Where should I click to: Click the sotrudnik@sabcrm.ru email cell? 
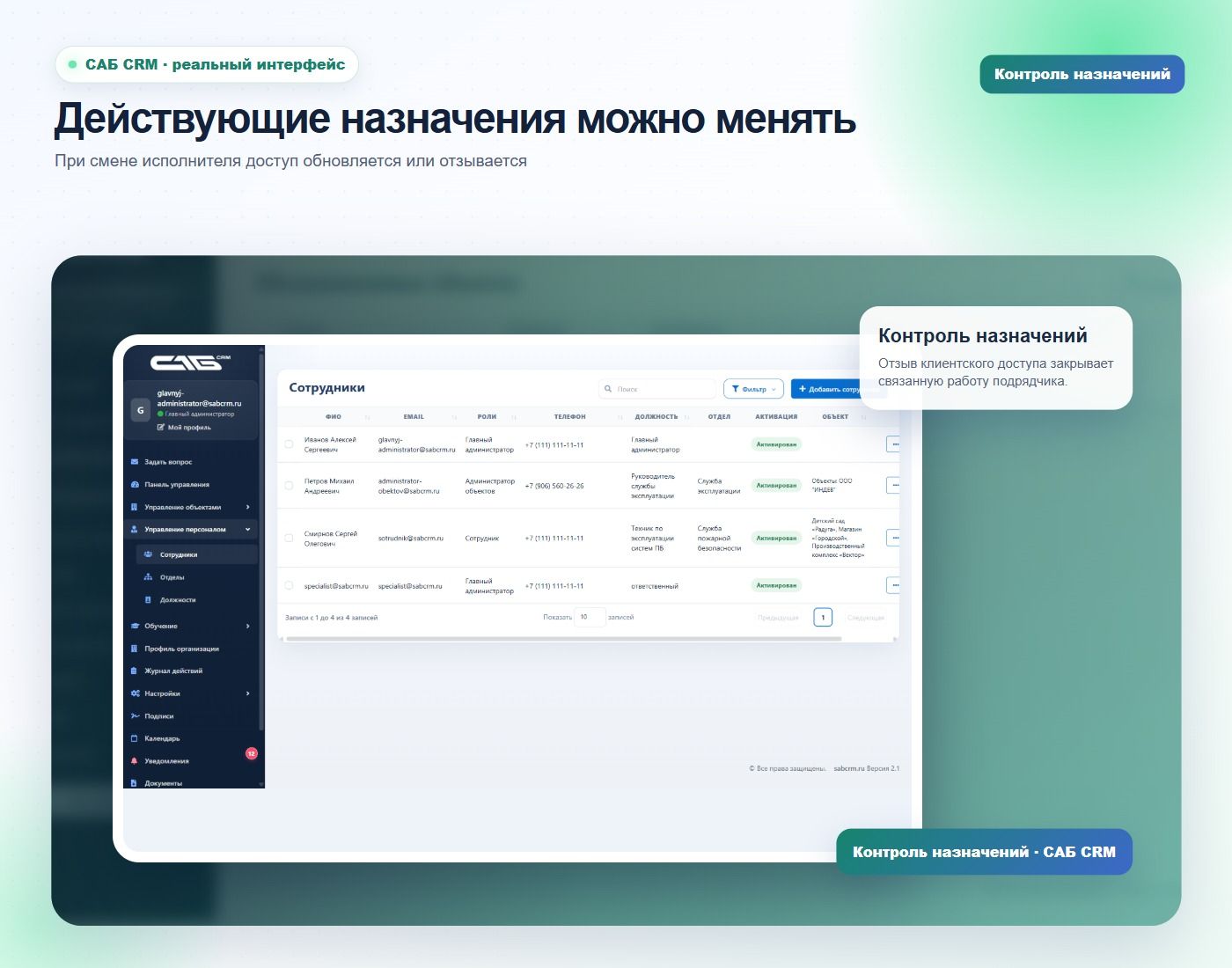pyautogui.click(x=411, y=538)
